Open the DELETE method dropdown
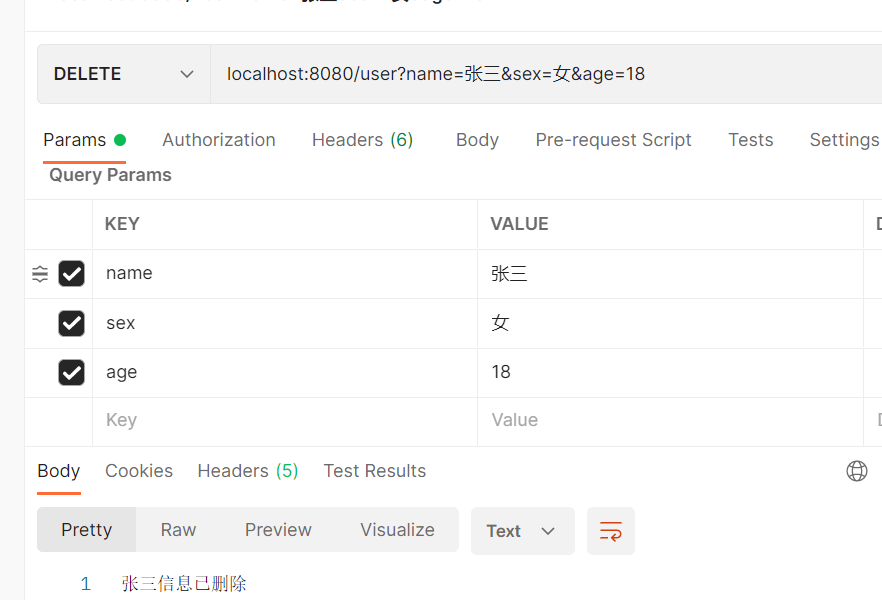882x600 pixels. [124, 74]
